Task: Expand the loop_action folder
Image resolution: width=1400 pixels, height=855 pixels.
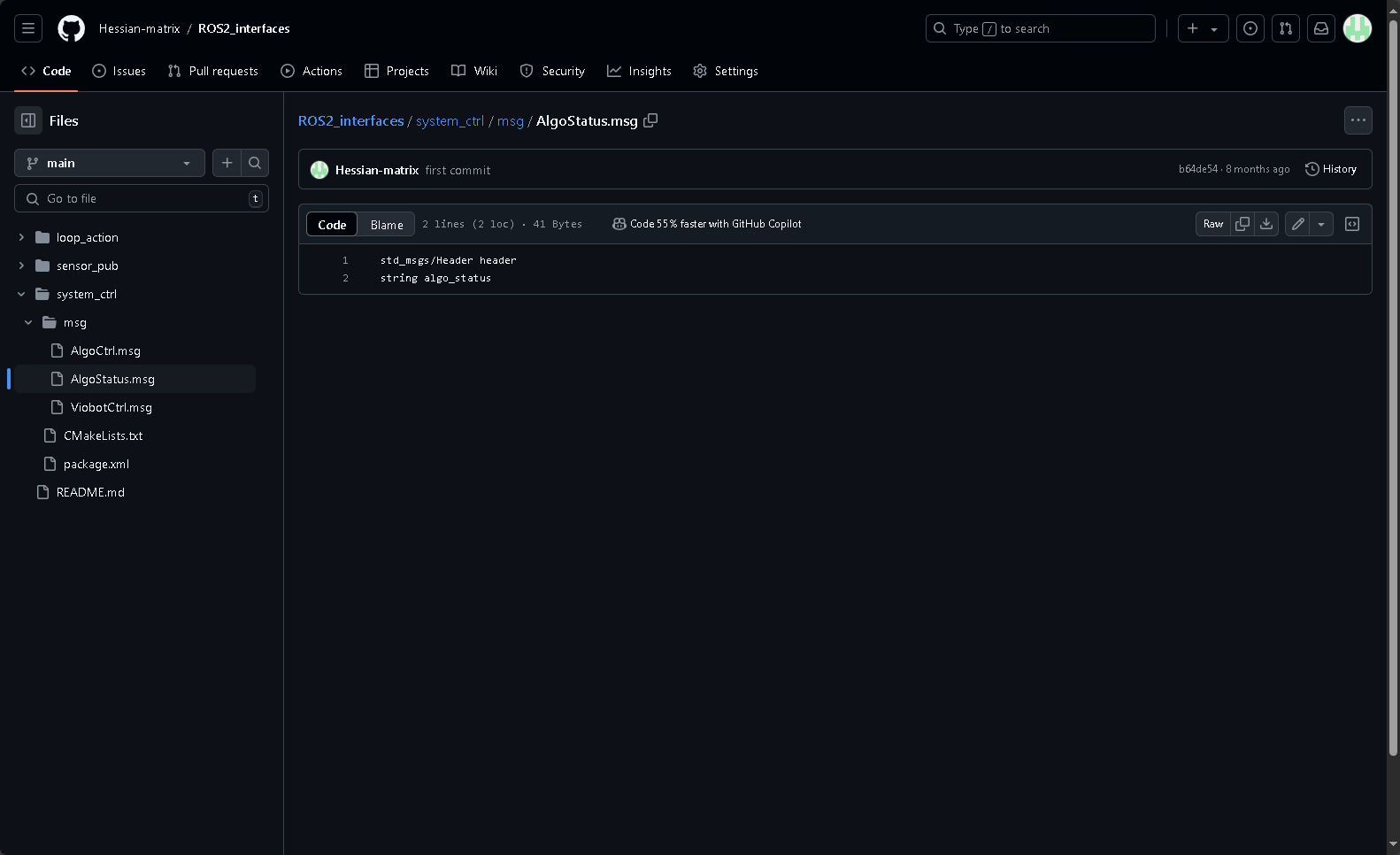Action: [x=21, y=237]
